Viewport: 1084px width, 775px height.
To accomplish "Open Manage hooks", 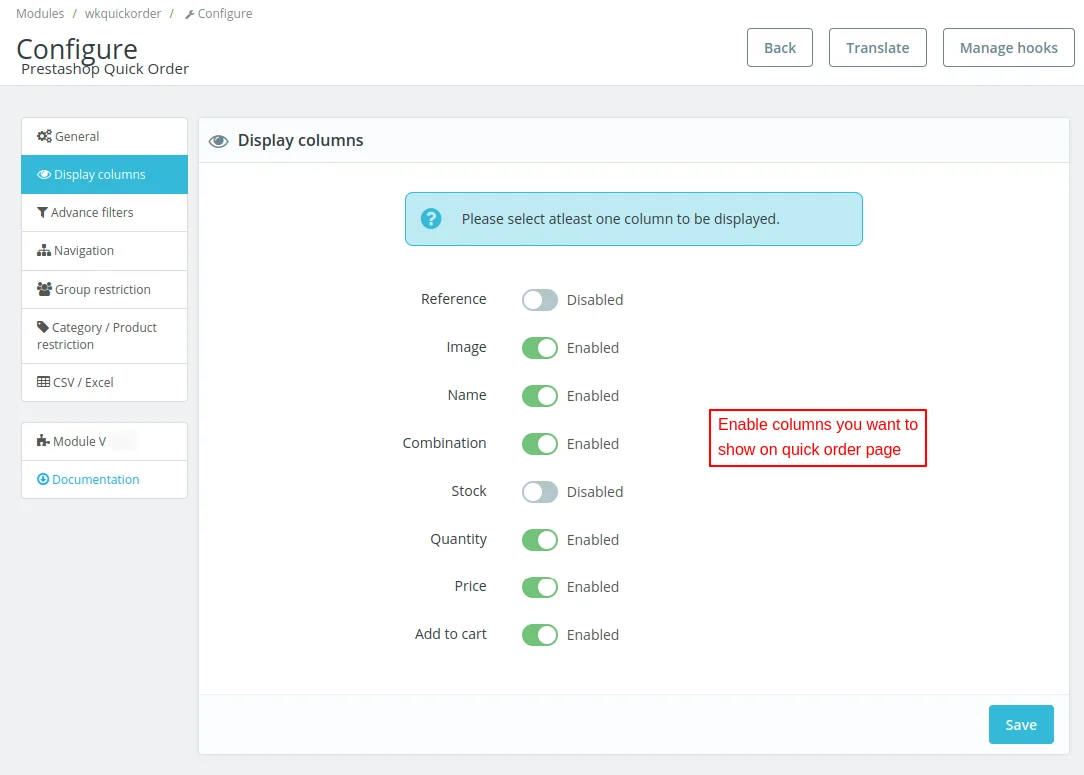I will [1009, 48].
